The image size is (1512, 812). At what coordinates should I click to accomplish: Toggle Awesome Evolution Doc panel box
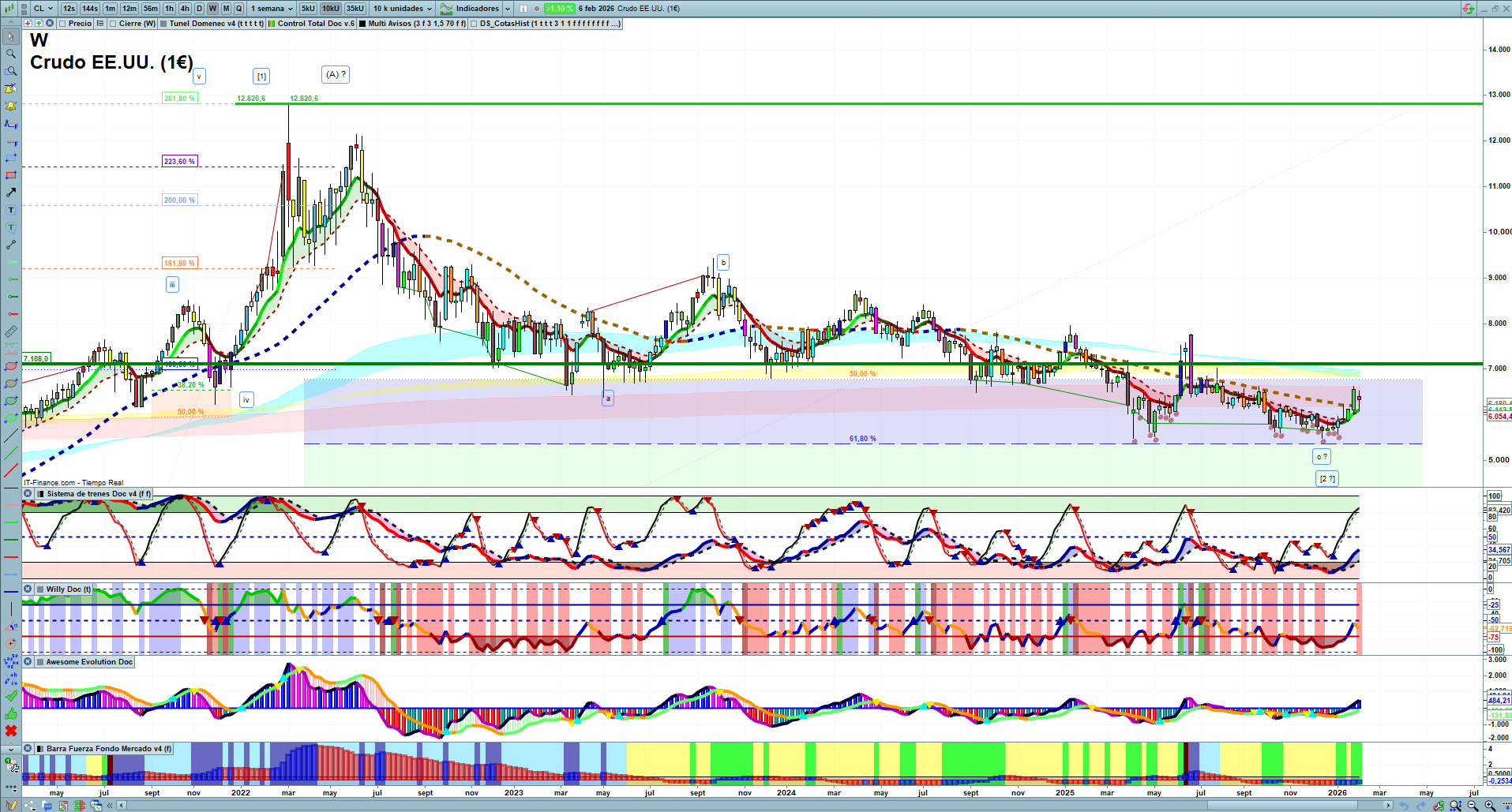pyautogui.click(x=40, y=662)
